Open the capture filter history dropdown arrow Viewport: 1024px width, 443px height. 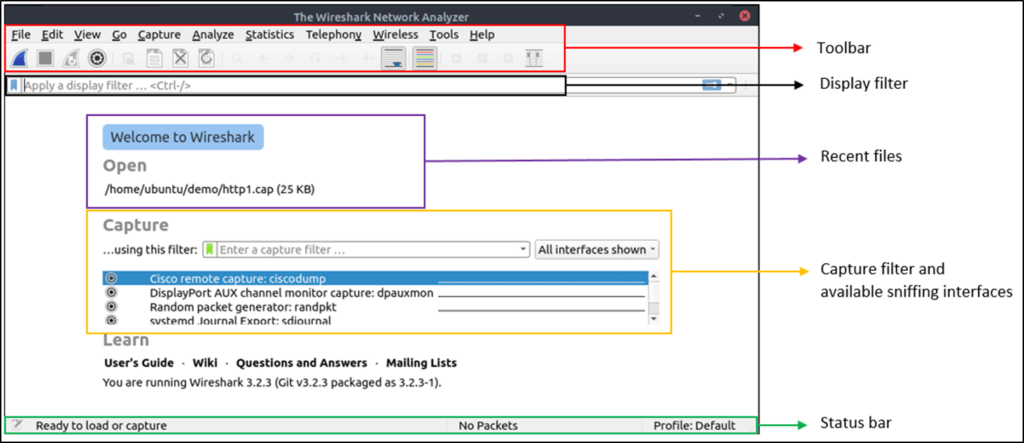click(522, 250)
